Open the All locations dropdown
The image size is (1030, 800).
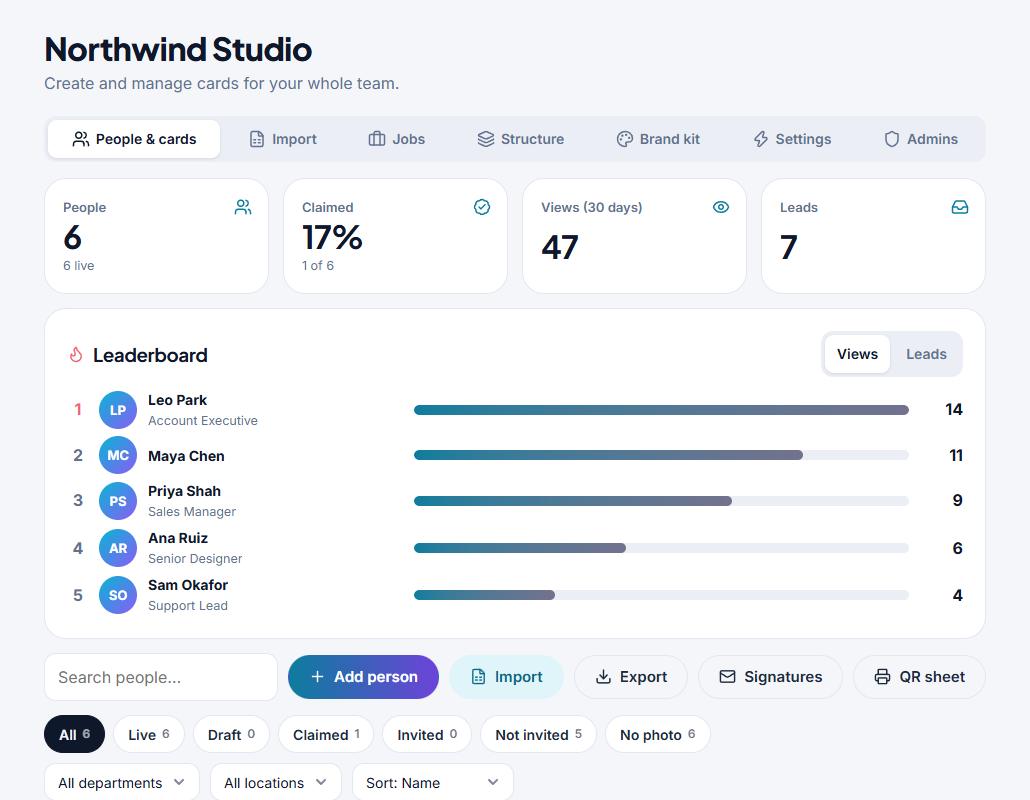[276, 782]
